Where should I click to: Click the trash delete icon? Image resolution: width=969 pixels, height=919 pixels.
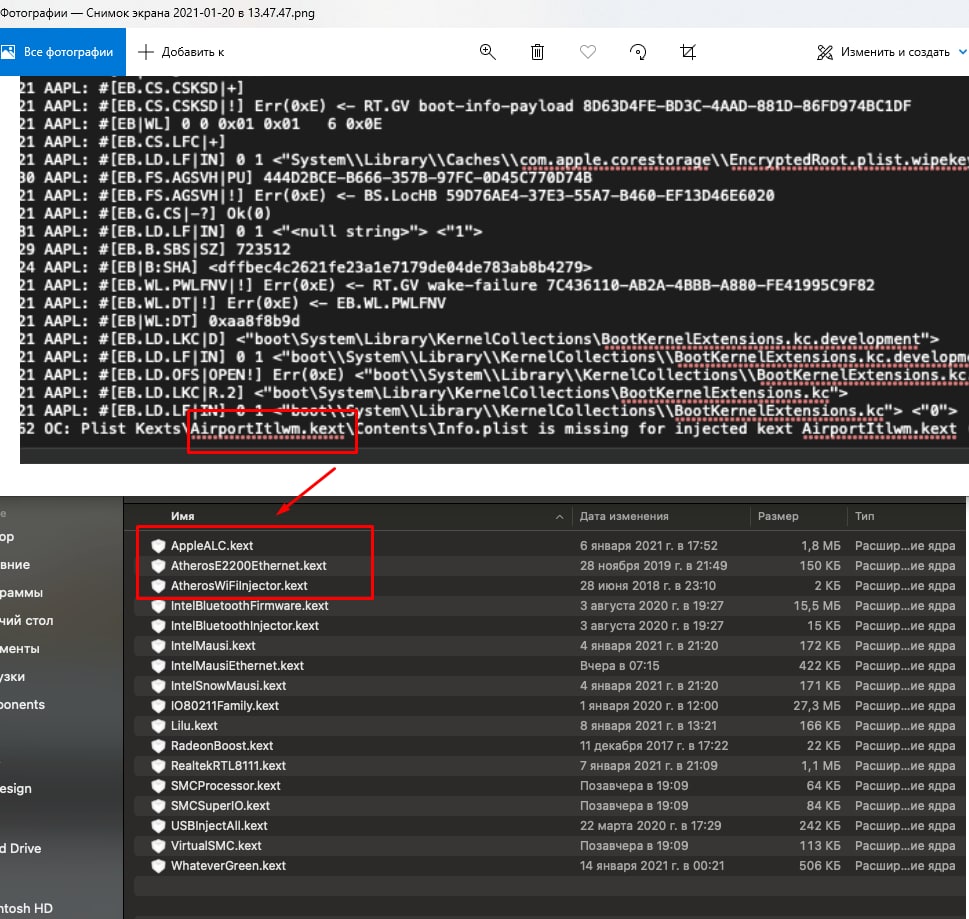[x=537, y=52]
